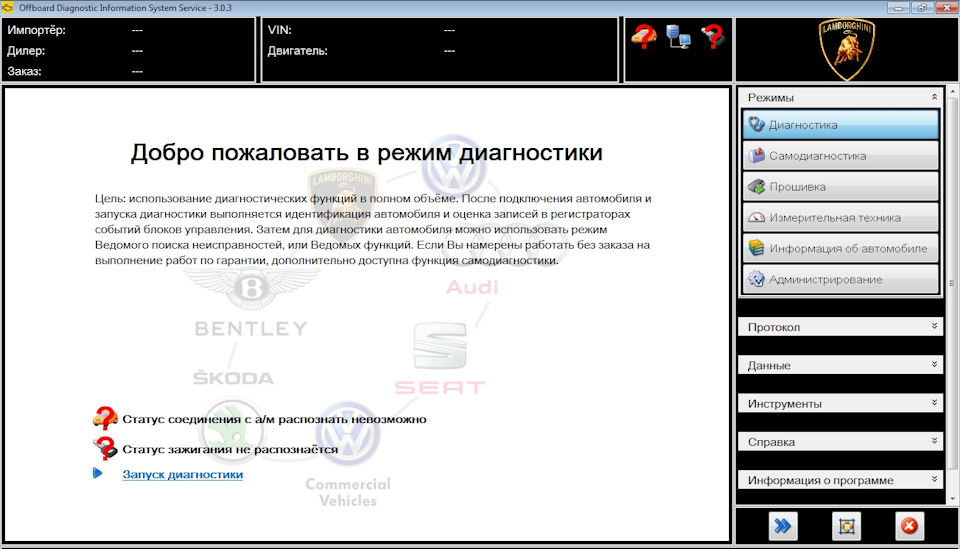Click the 'Добро пожаловать в режим диагностики' heading

coord(367,152)
